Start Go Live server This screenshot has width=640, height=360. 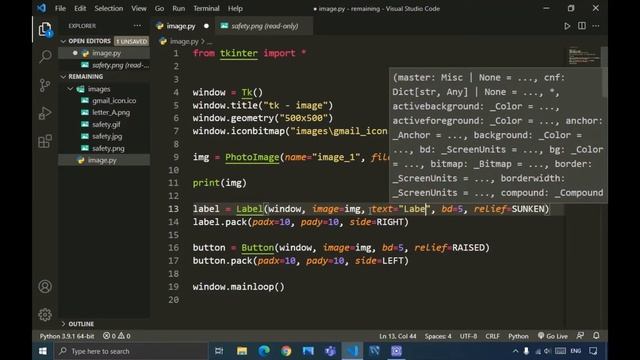point(553,336)
